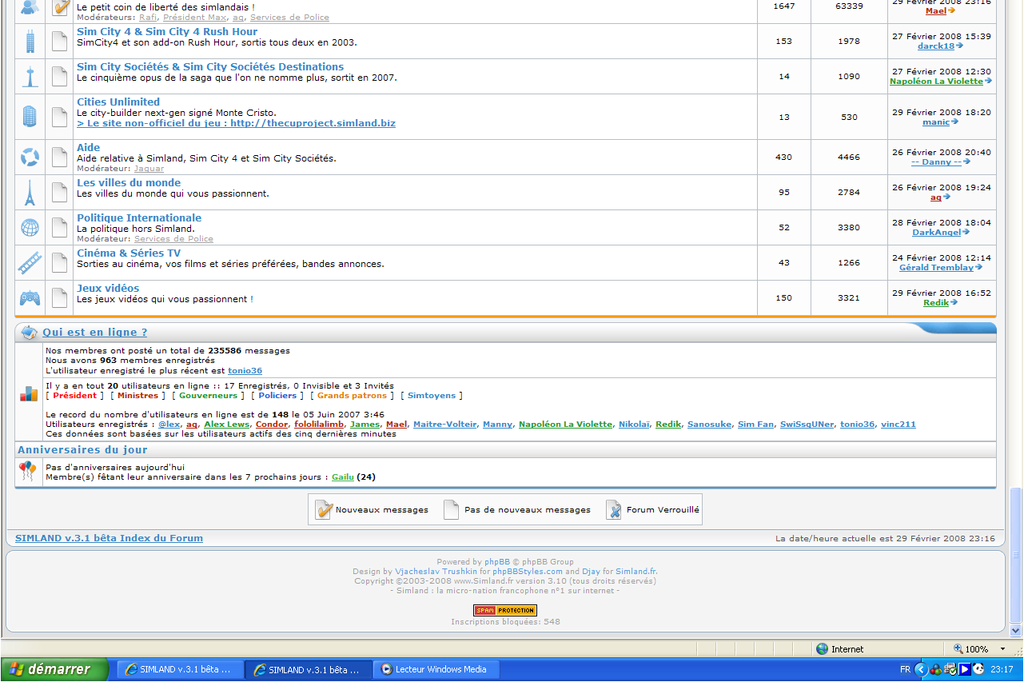
Task: Click the building icon beside Cities Unlimited
Action: [x=30, y=116]
